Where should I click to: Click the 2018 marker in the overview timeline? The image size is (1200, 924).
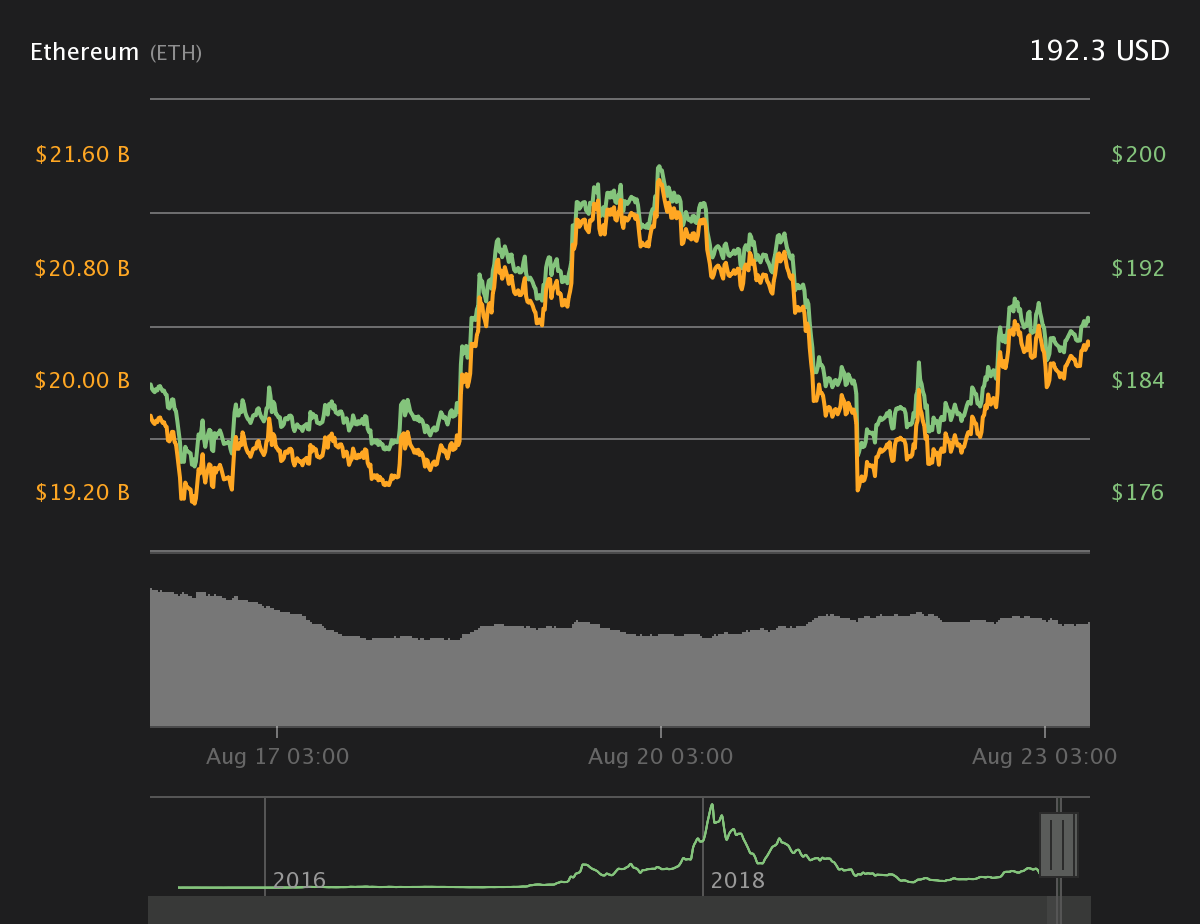click(737, 881)
